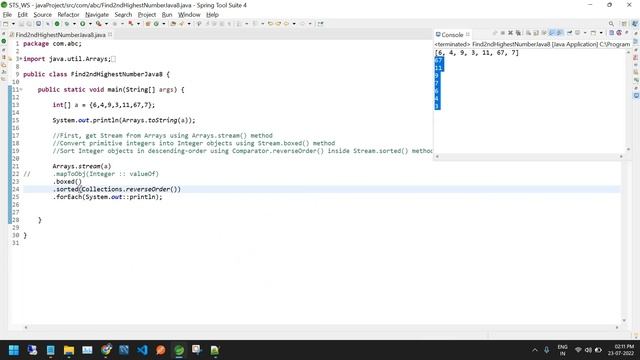Collapse the main method fold at line 11

coord(21,89)
